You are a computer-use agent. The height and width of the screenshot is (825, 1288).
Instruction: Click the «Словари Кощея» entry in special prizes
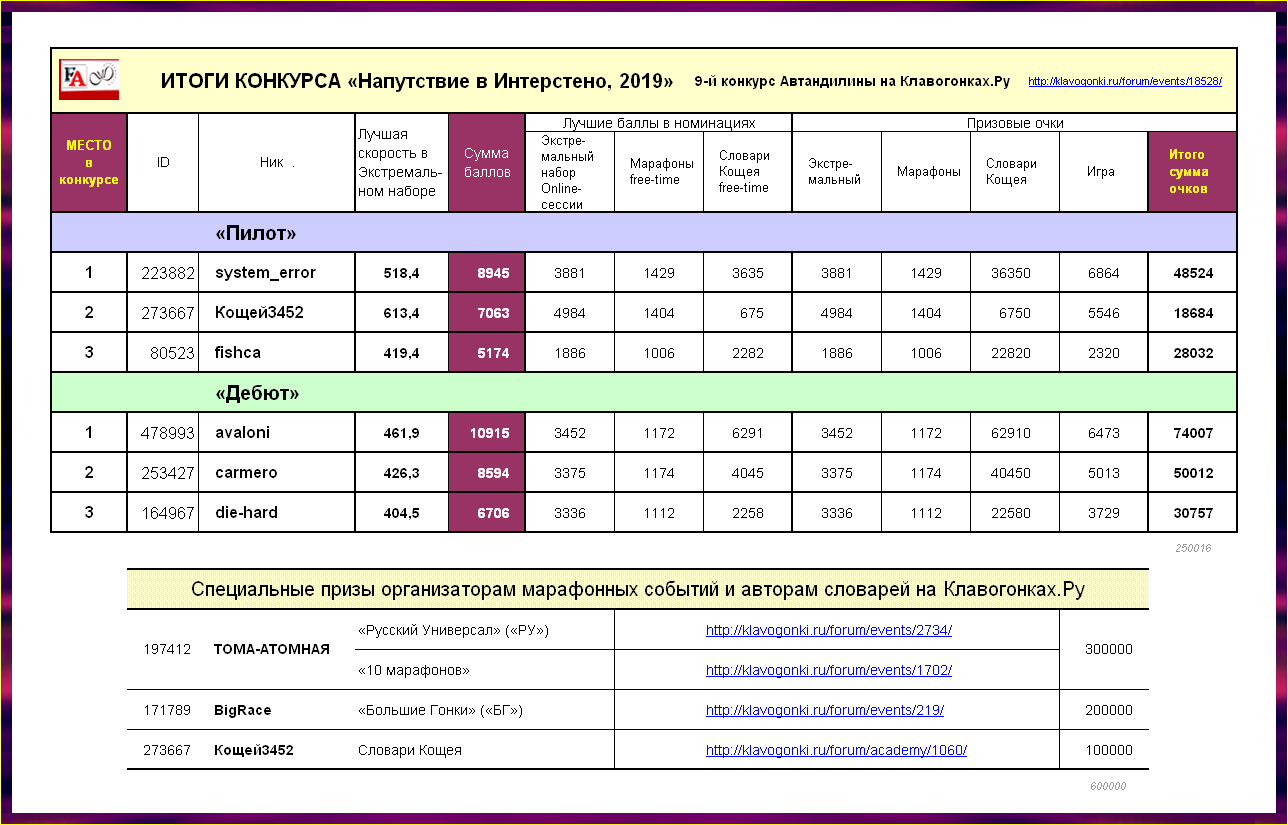click(x=410, y=751)
